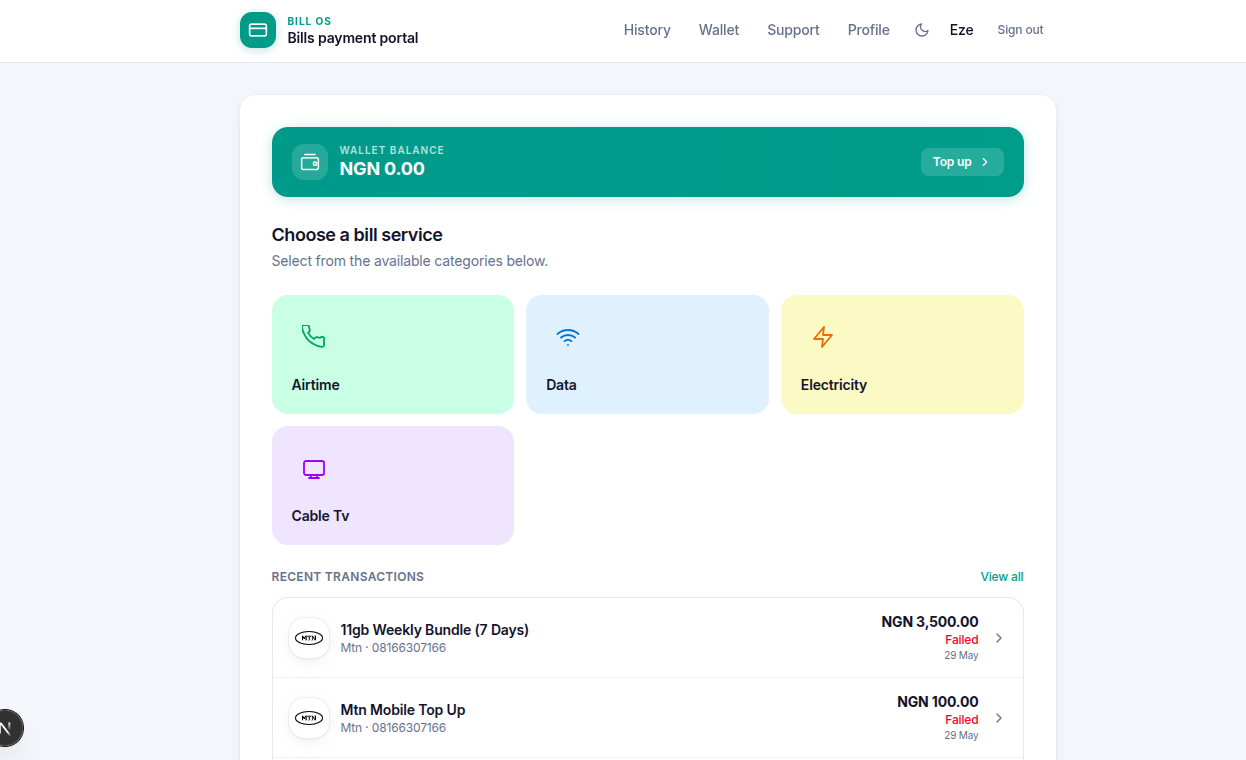Open the Wallet page
Screen dimensions: 1246x760
coord(719,30)
